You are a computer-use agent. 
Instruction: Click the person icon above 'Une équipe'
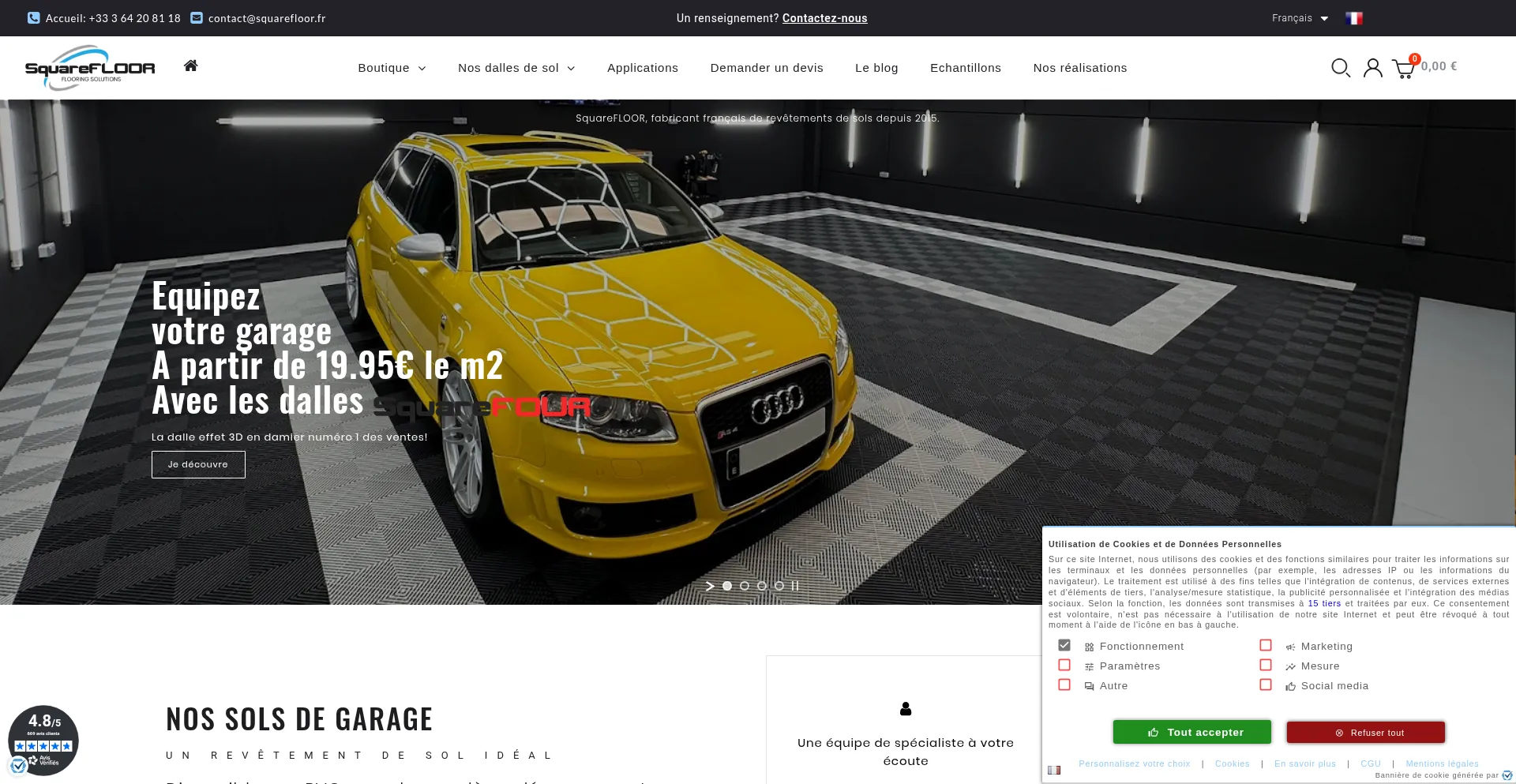(x=906, y=709)
